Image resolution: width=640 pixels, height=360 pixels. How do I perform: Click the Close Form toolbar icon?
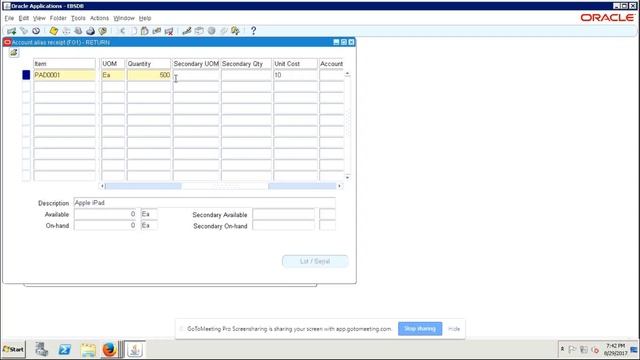point(102,31)
